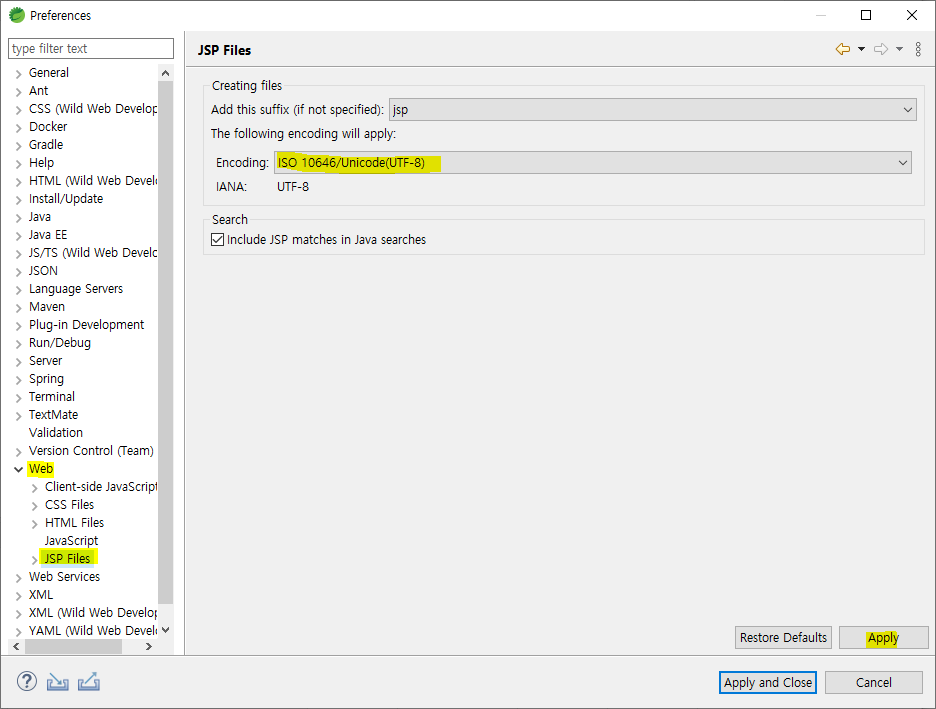Select the JSON preferences item
Screen dimensions: 936x709
(43, 270)
